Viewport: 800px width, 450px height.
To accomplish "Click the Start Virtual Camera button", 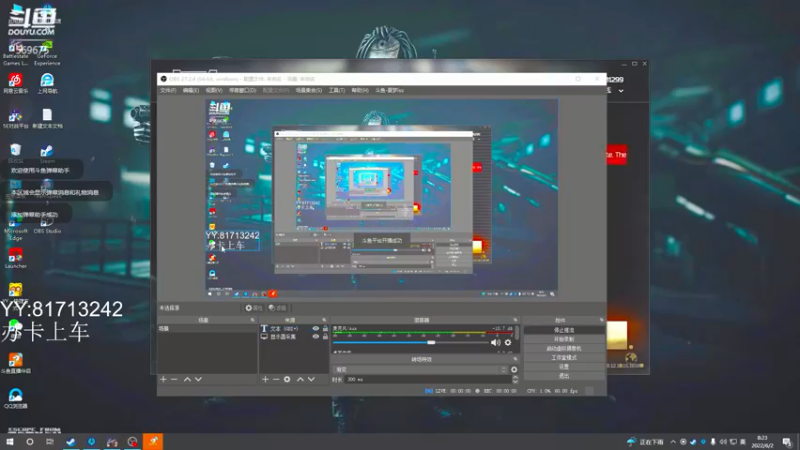I will click(x=564, y=348).
